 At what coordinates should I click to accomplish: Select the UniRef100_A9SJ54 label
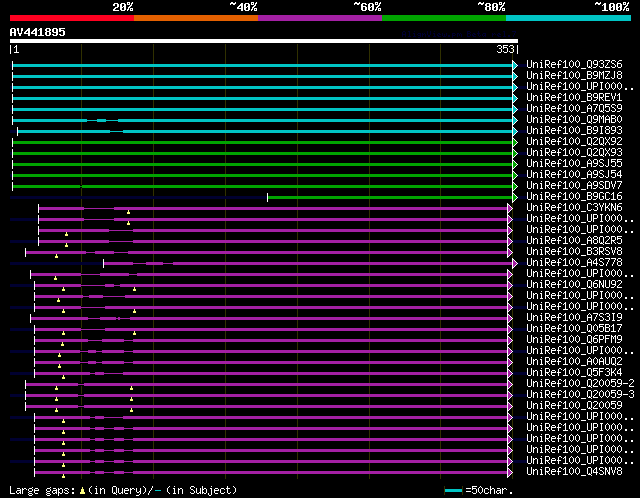pyautogui.click(x=574, y=174)
